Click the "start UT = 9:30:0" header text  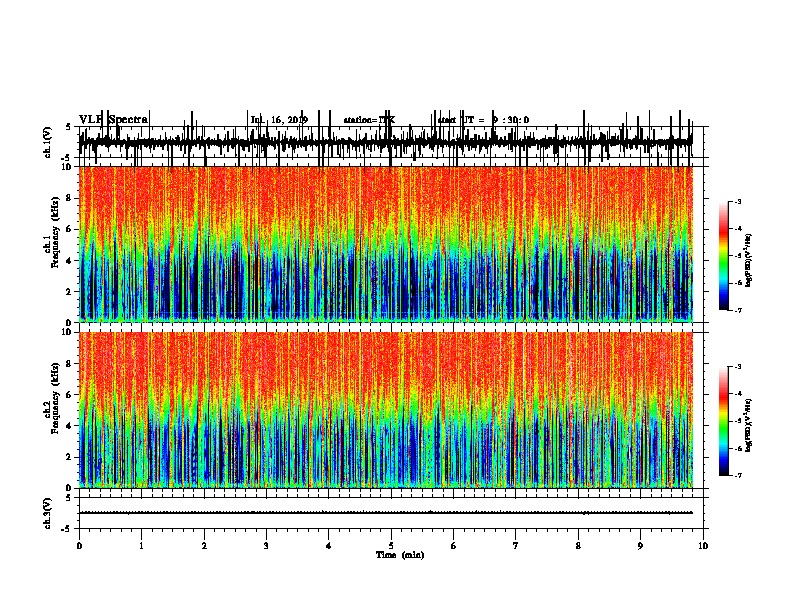(483, 120)
